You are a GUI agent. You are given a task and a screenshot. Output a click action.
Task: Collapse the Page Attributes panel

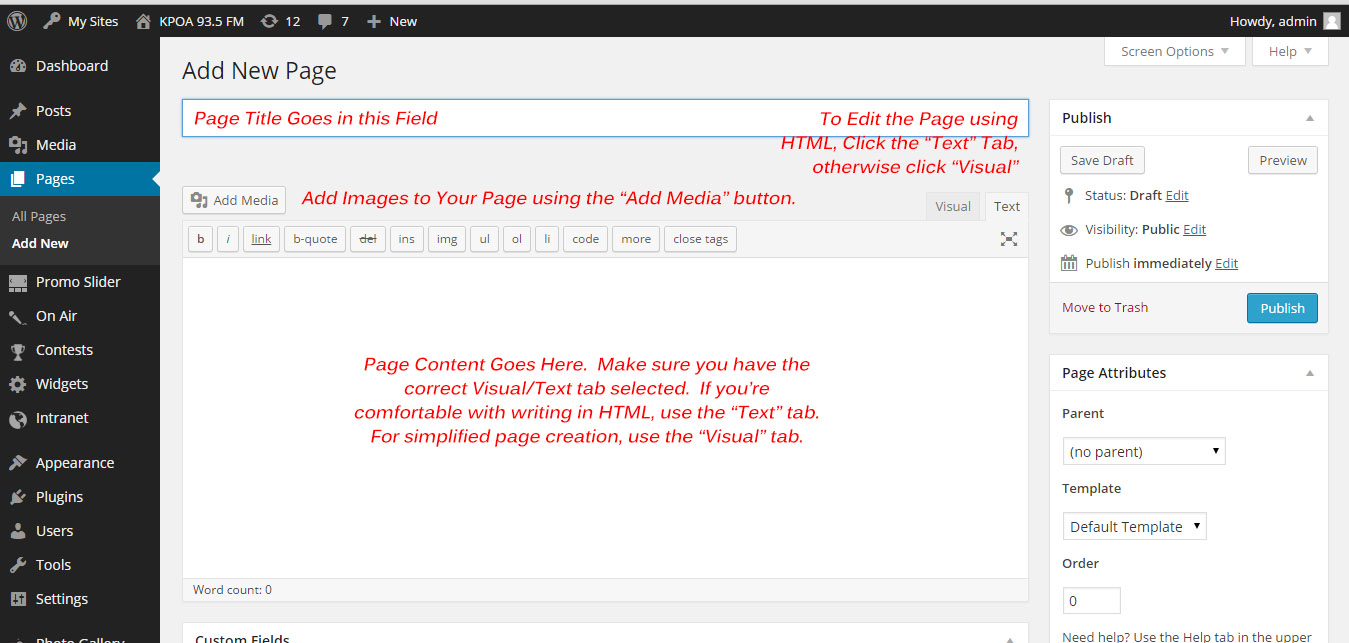pyautogui.click(x=1309, y=373)
